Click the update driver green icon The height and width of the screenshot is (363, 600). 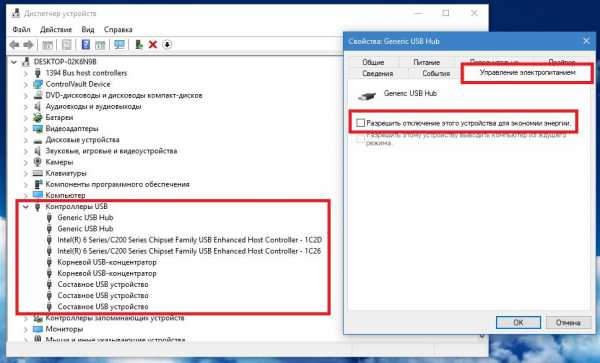click(139, 45)
